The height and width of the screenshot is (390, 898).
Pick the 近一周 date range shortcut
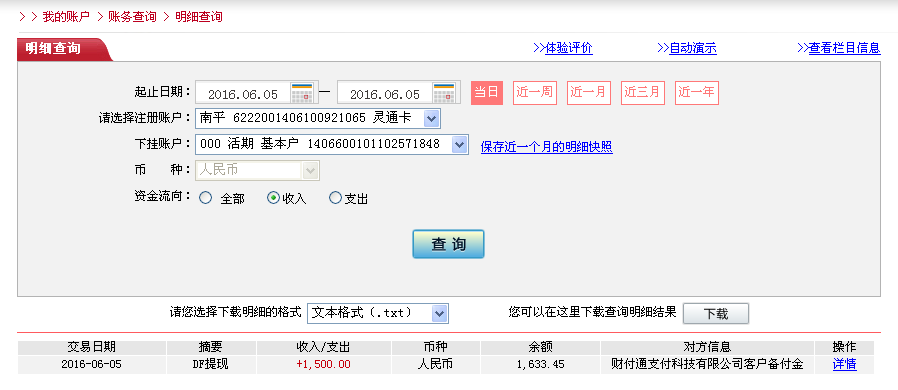pyautogui.click(x=534, y=93)
